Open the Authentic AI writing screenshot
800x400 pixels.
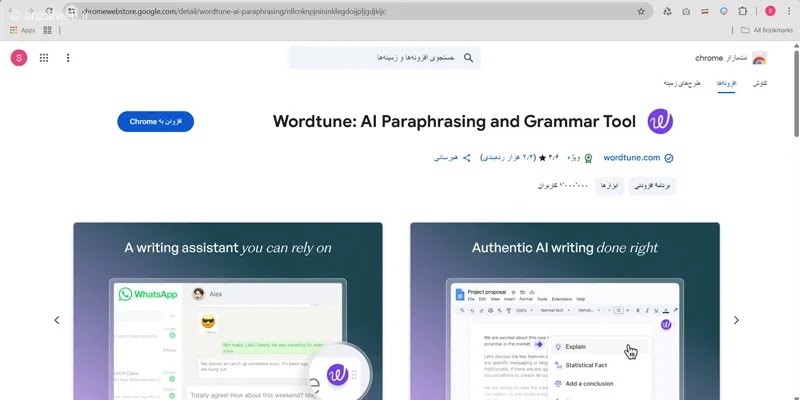[x=565, y=311]
